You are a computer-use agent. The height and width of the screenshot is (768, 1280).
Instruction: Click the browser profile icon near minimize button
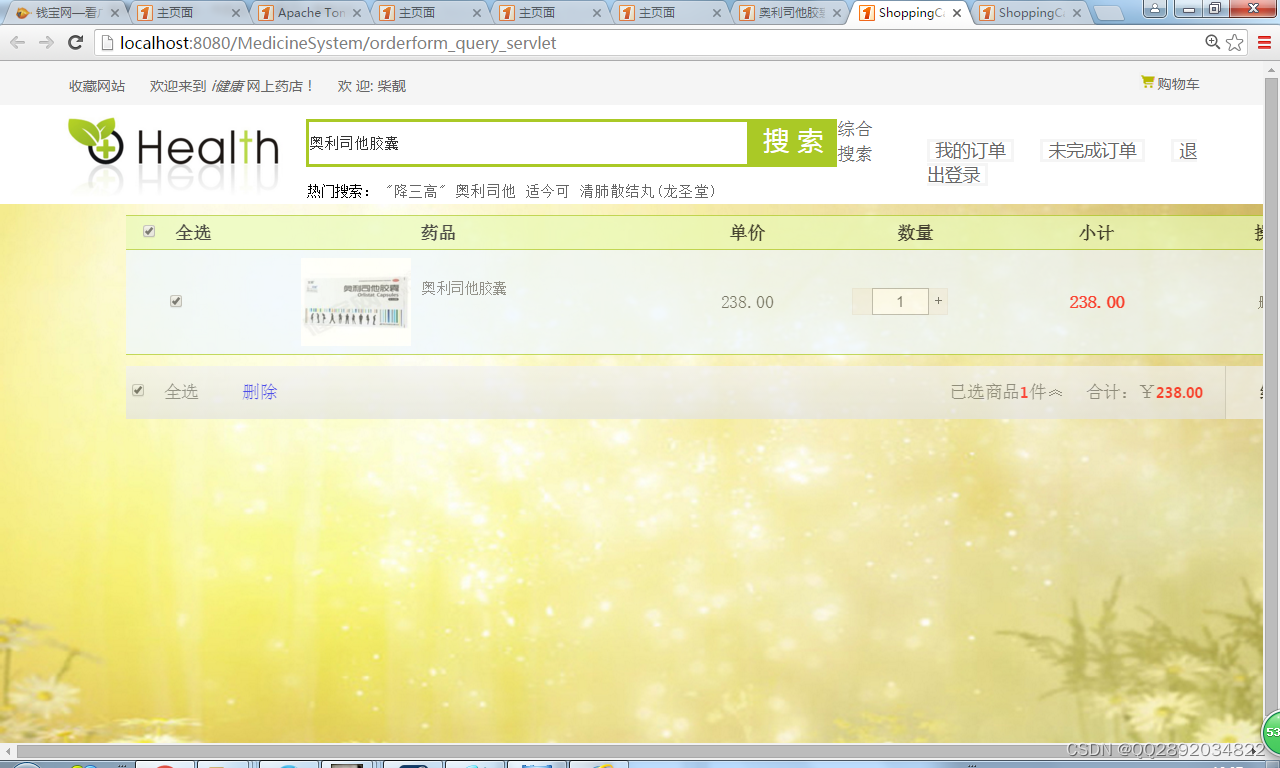point(1155,8)
